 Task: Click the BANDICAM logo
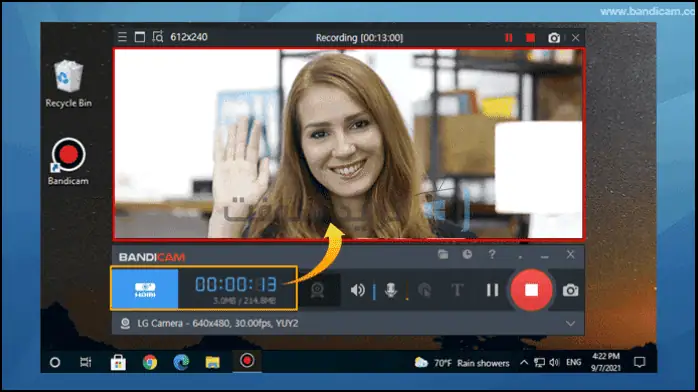point(152,257)
